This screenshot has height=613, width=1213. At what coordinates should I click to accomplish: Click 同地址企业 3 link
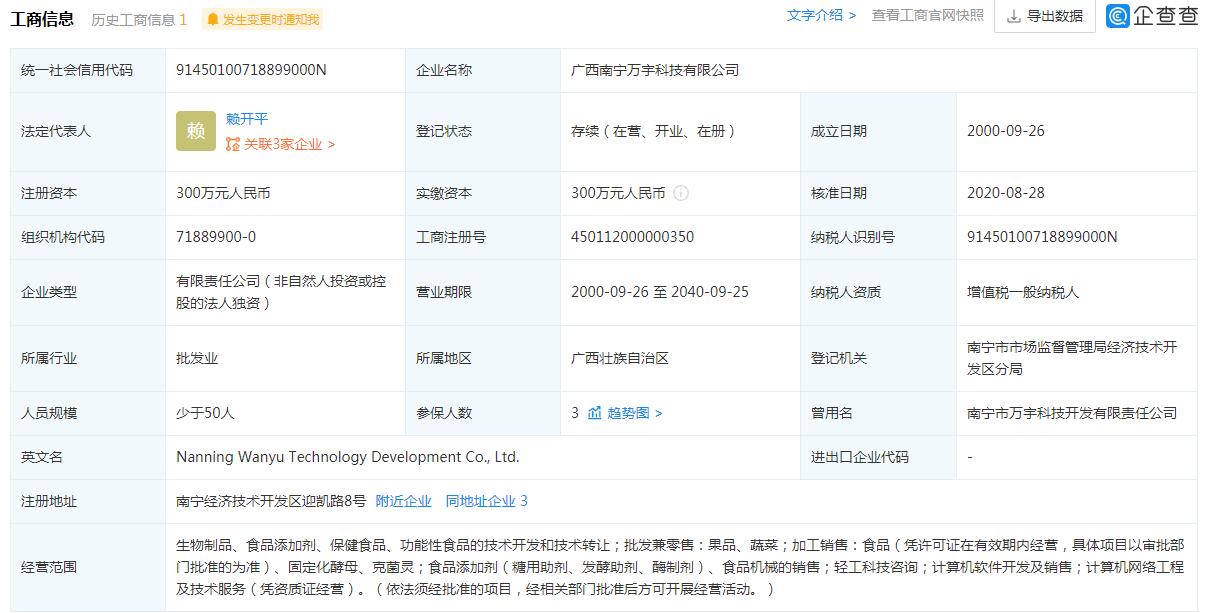pos(487,501)
